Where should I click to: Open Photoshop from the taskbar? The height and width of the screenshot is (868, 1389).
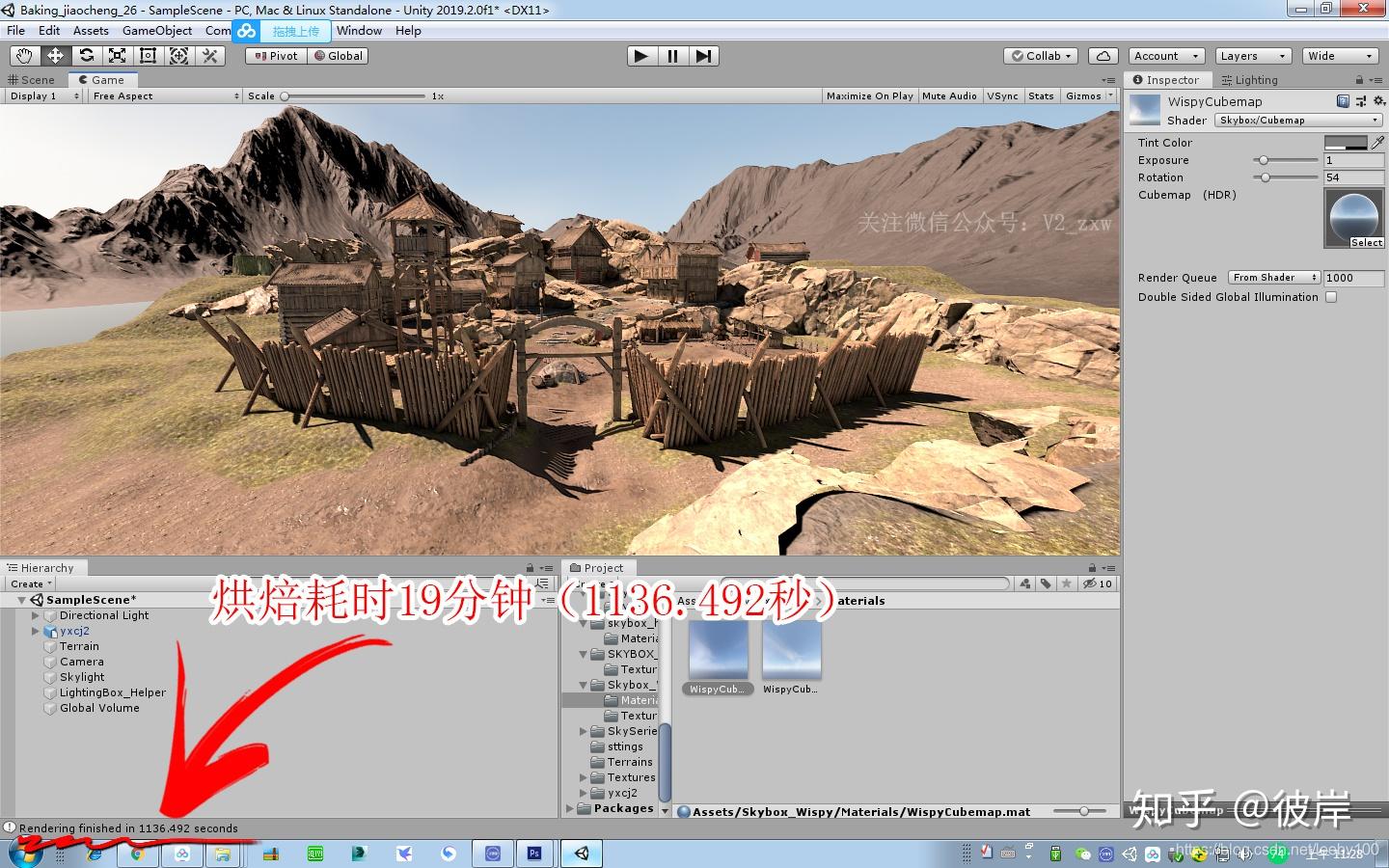point(534,853)
